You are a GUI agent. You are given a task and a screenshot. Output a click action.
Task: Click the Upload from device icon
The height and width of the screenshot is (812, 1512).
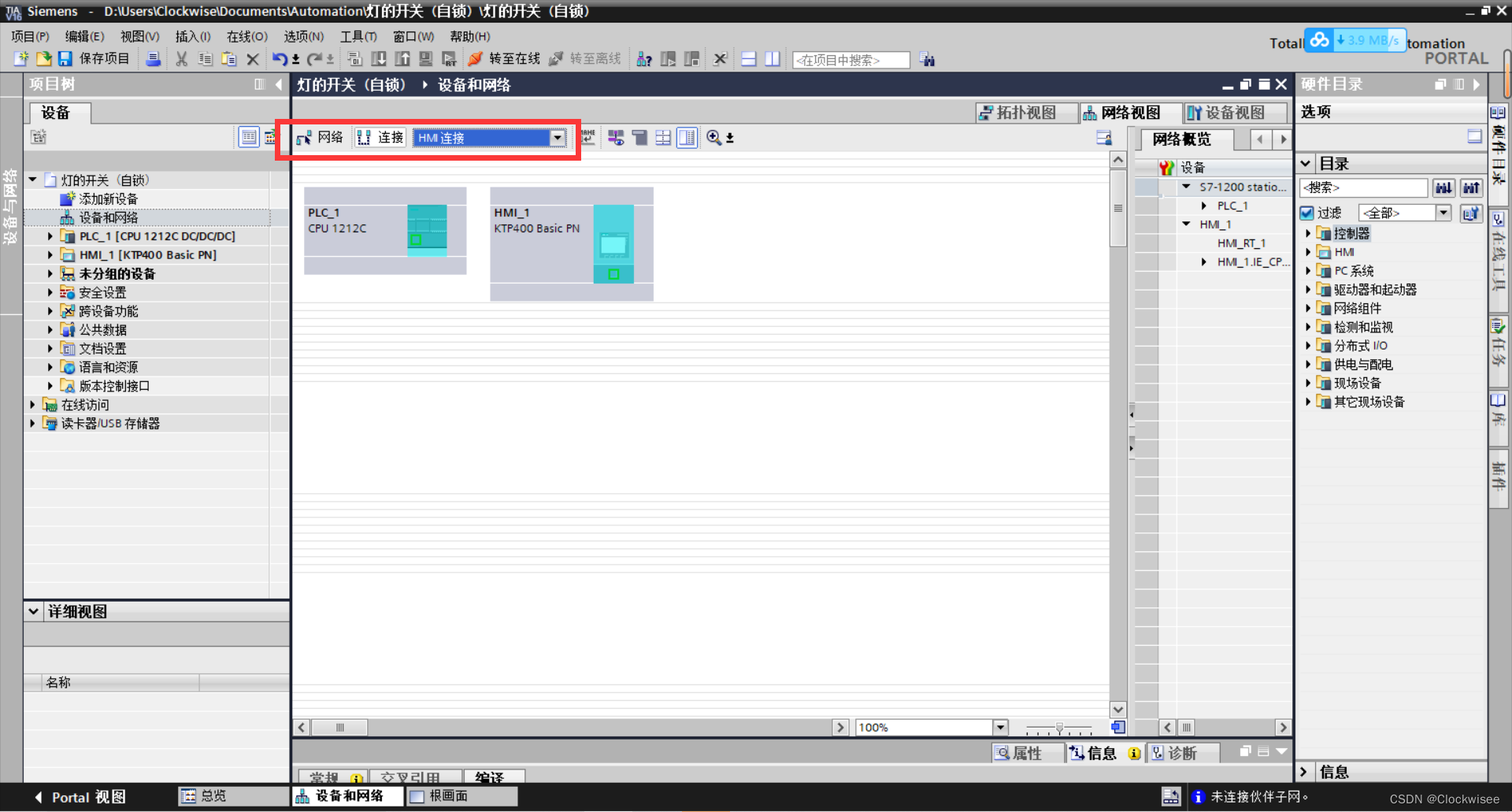(x=402, y=59)
